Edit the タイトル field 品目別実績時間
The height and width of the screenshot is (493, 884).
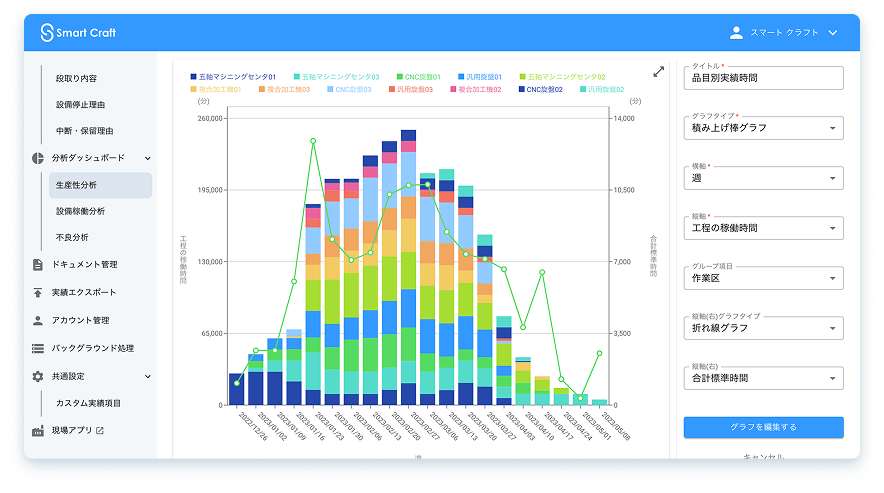pos(763,78)
